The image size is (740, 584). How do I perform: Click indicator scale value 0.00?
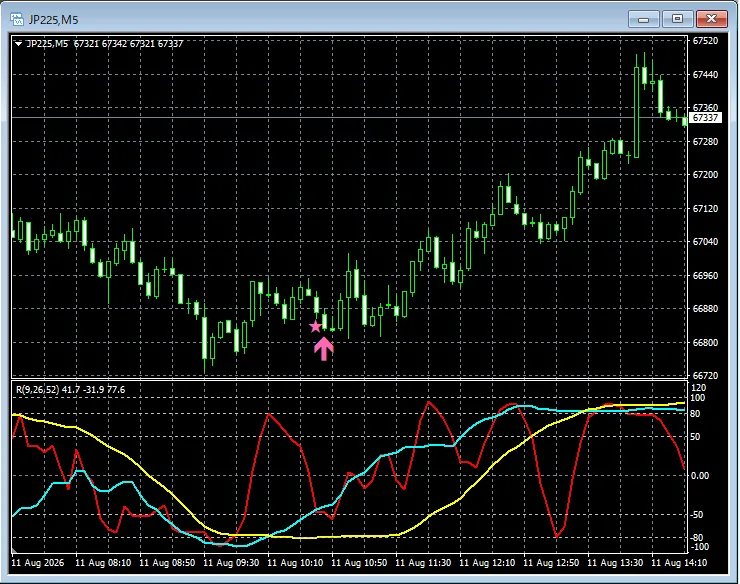(700, 476)
